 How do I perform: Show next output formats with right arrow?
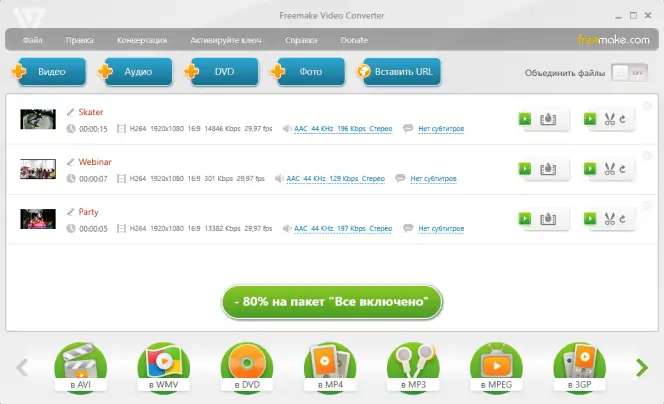coord(642,368)
